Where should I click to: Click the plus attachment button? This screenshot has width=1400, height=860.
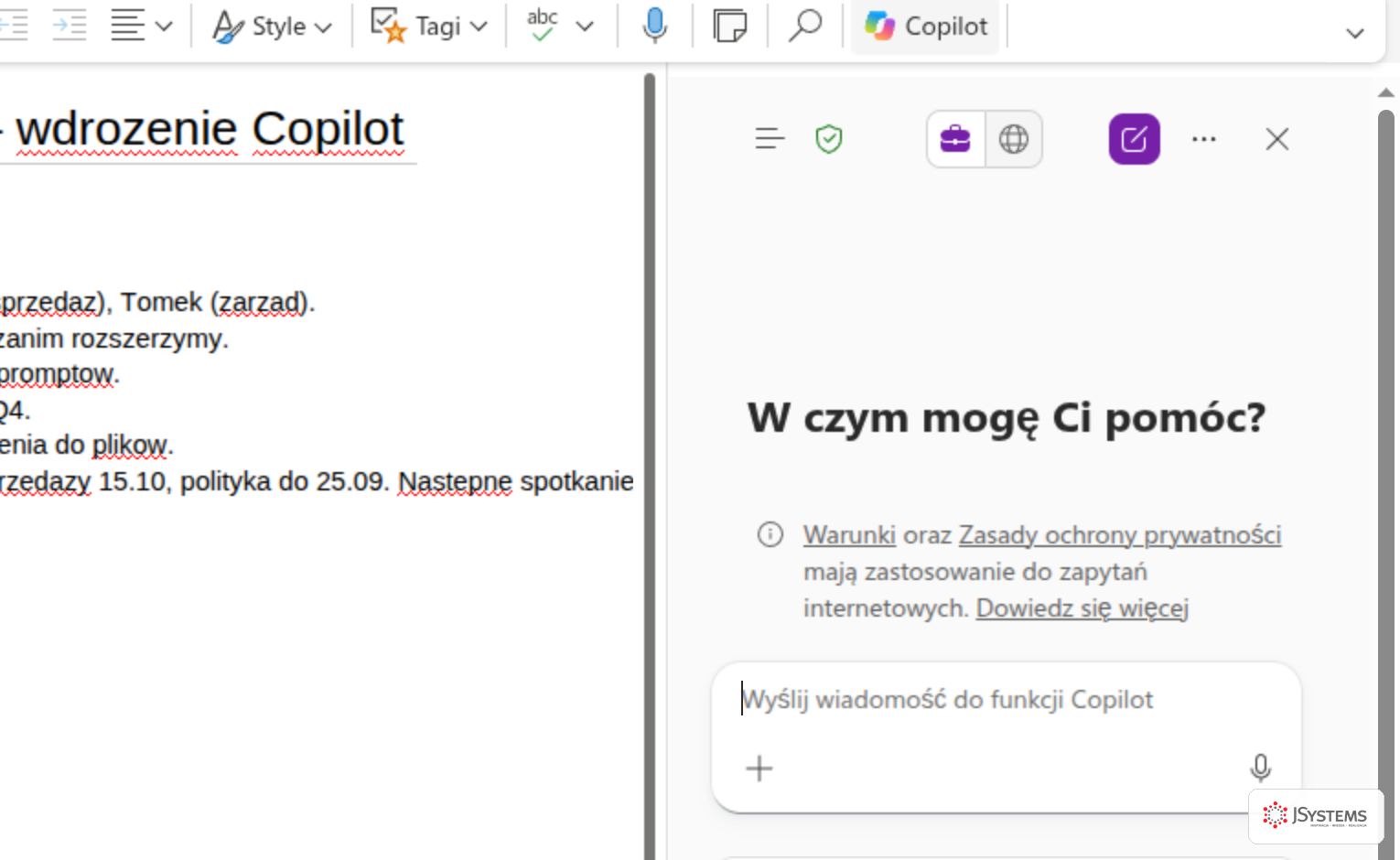pos(759,768)
